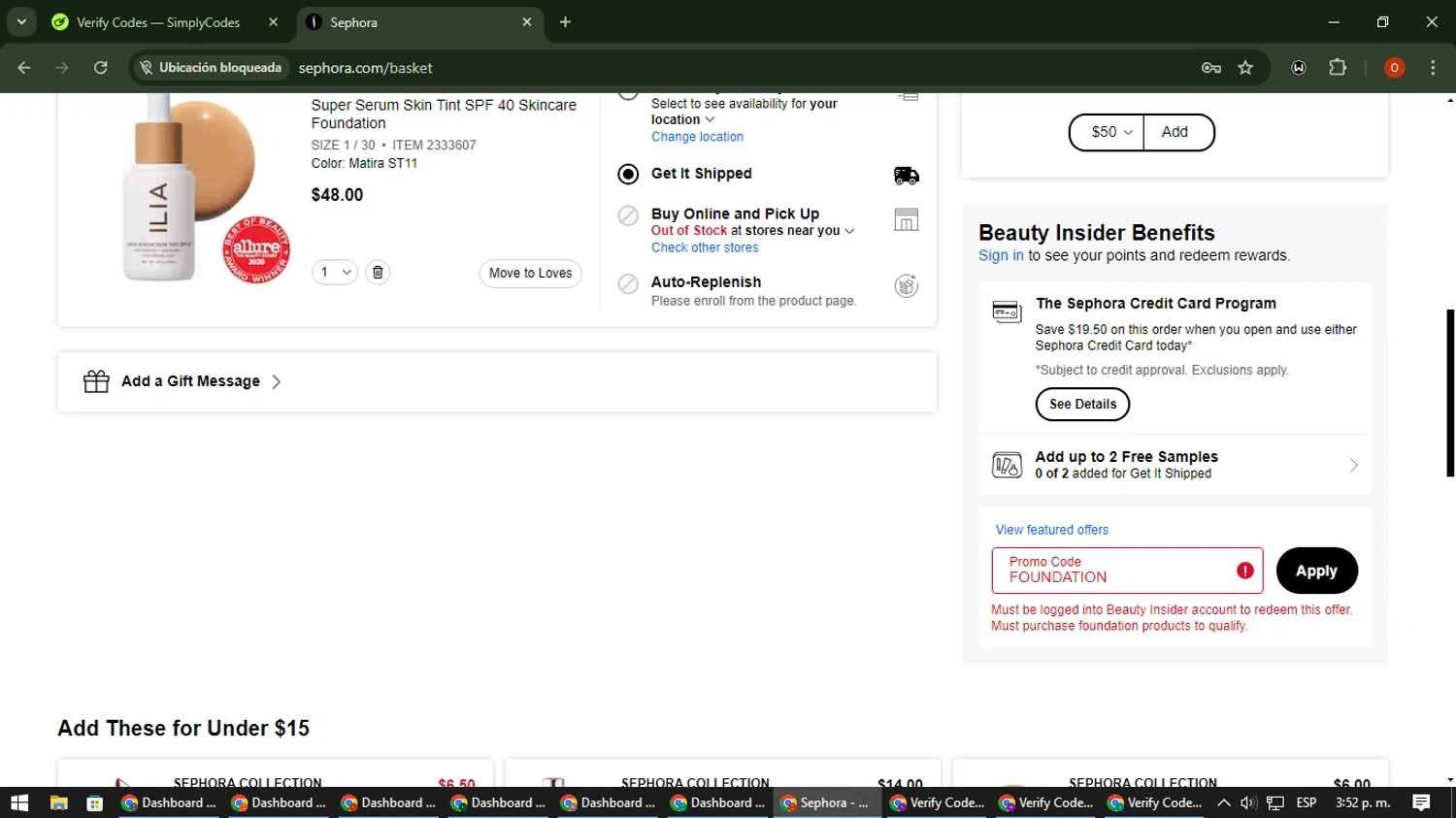Click the Move to Loves button
This screenshot has height=818, width=1456.
(x=530, y=274)
